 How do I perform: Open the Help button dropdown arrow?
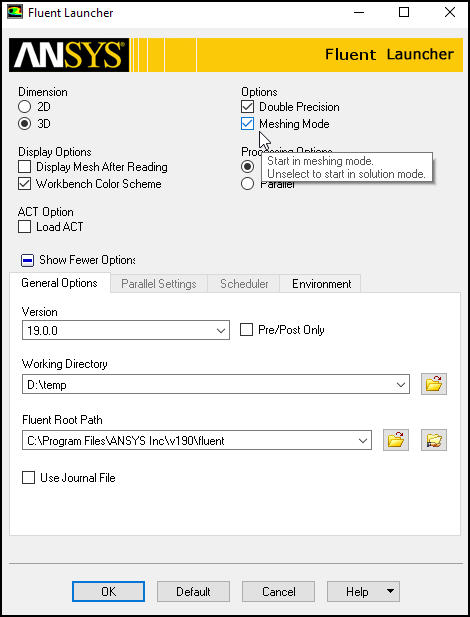390,591
